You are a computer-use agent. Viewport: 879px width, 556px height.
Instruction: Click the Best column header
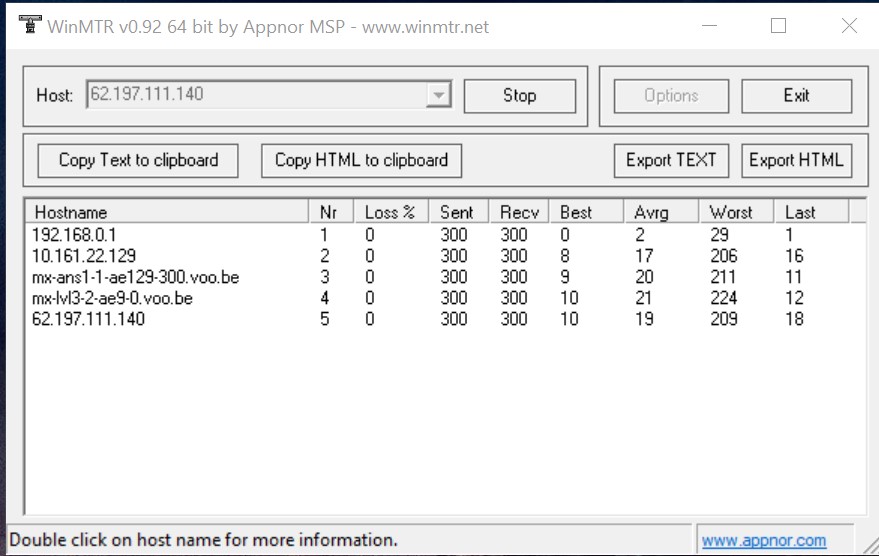(586, 212)
